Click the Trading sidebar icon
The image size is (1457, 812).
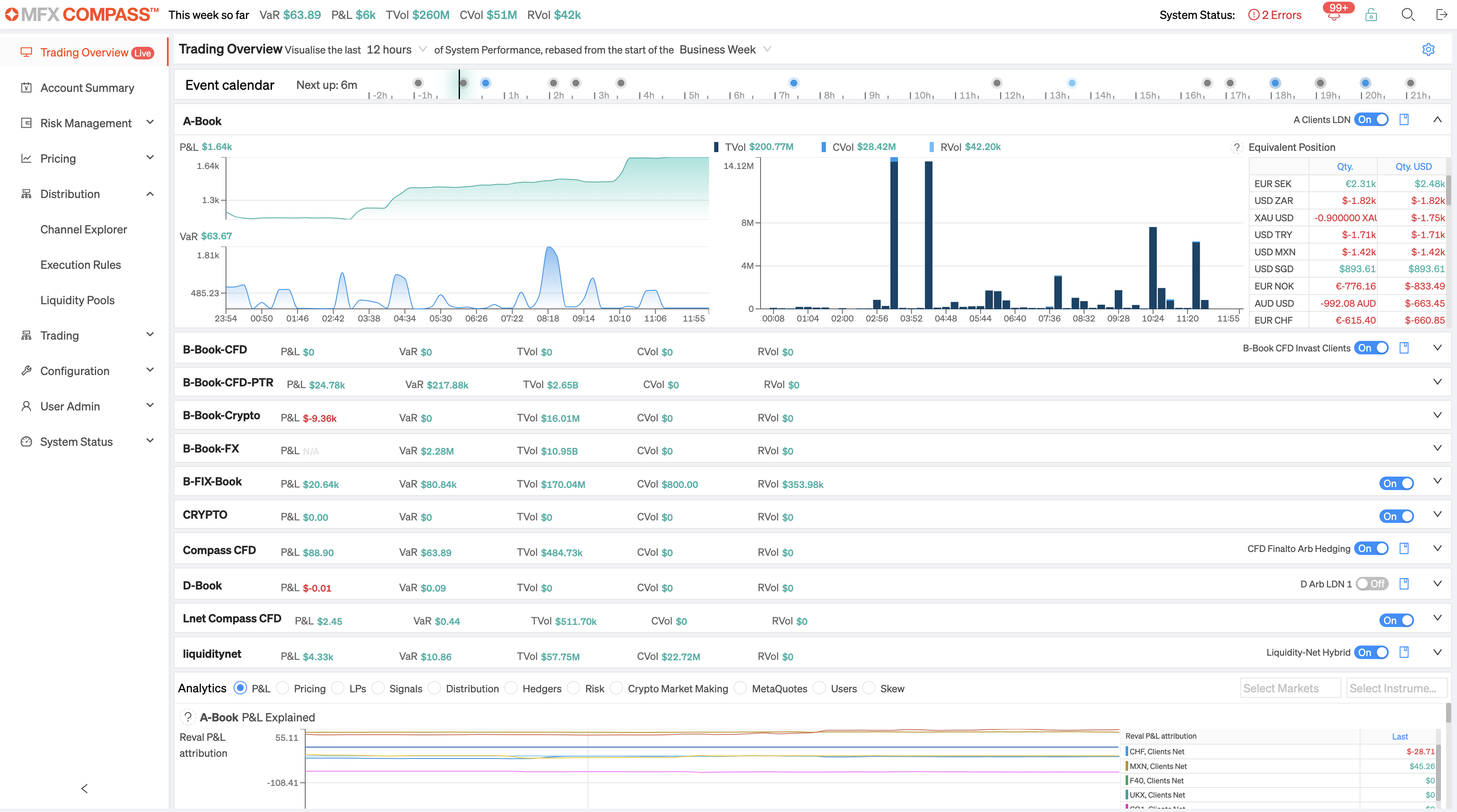point(26,335)
